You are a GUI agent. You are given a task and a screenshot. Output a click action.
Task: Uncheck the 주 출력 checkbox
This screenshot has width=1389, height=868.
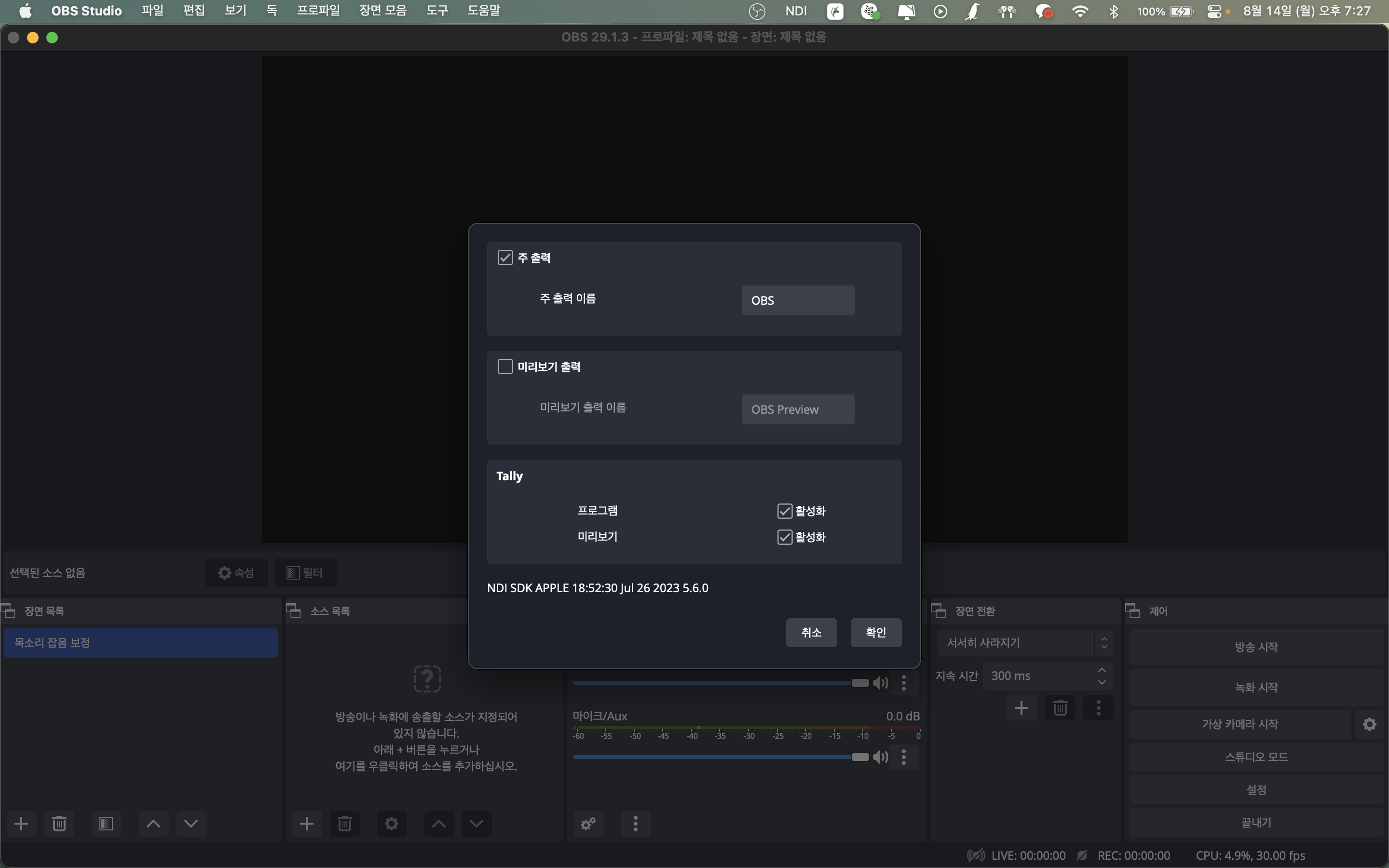click(505, 258)
